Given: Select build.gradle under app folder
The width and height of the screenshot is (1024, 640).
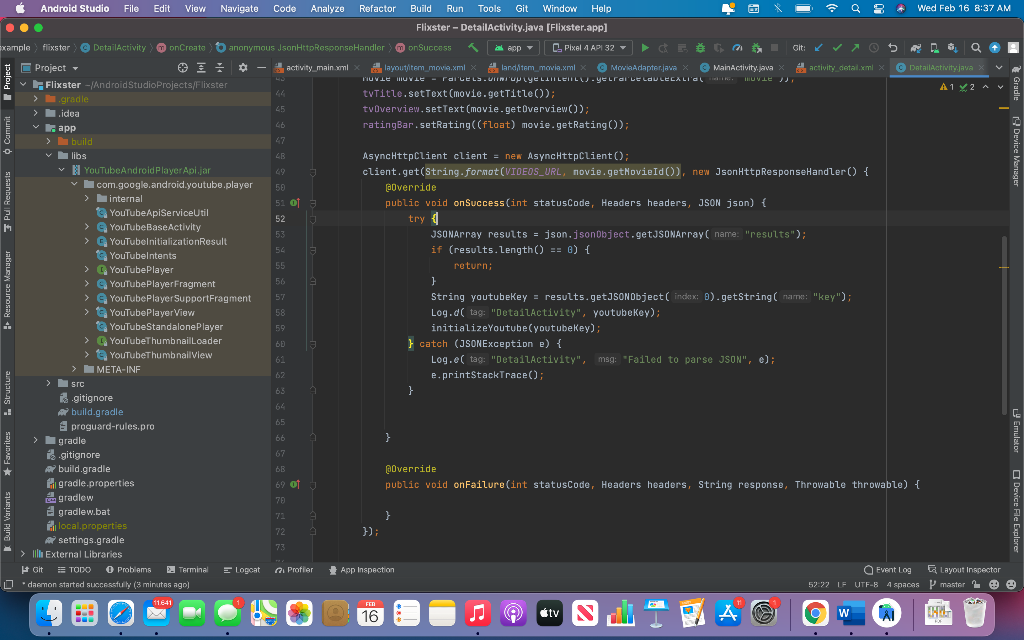Looking at the screenshot, I should click(97, 412).
